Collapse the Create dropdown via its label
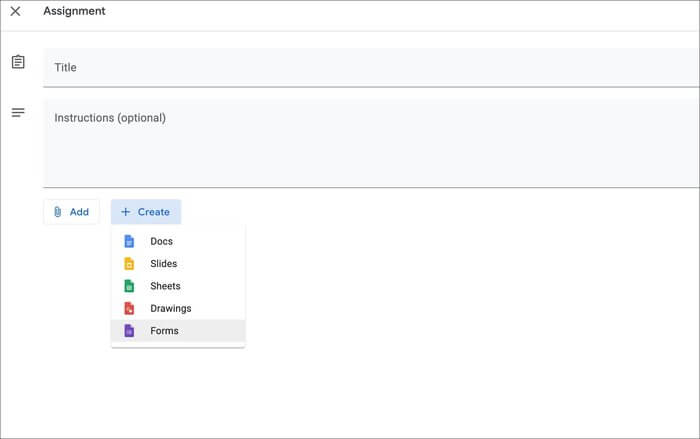Screen dimensions: 700x439 pyautogui.click(x=154, y=212)
